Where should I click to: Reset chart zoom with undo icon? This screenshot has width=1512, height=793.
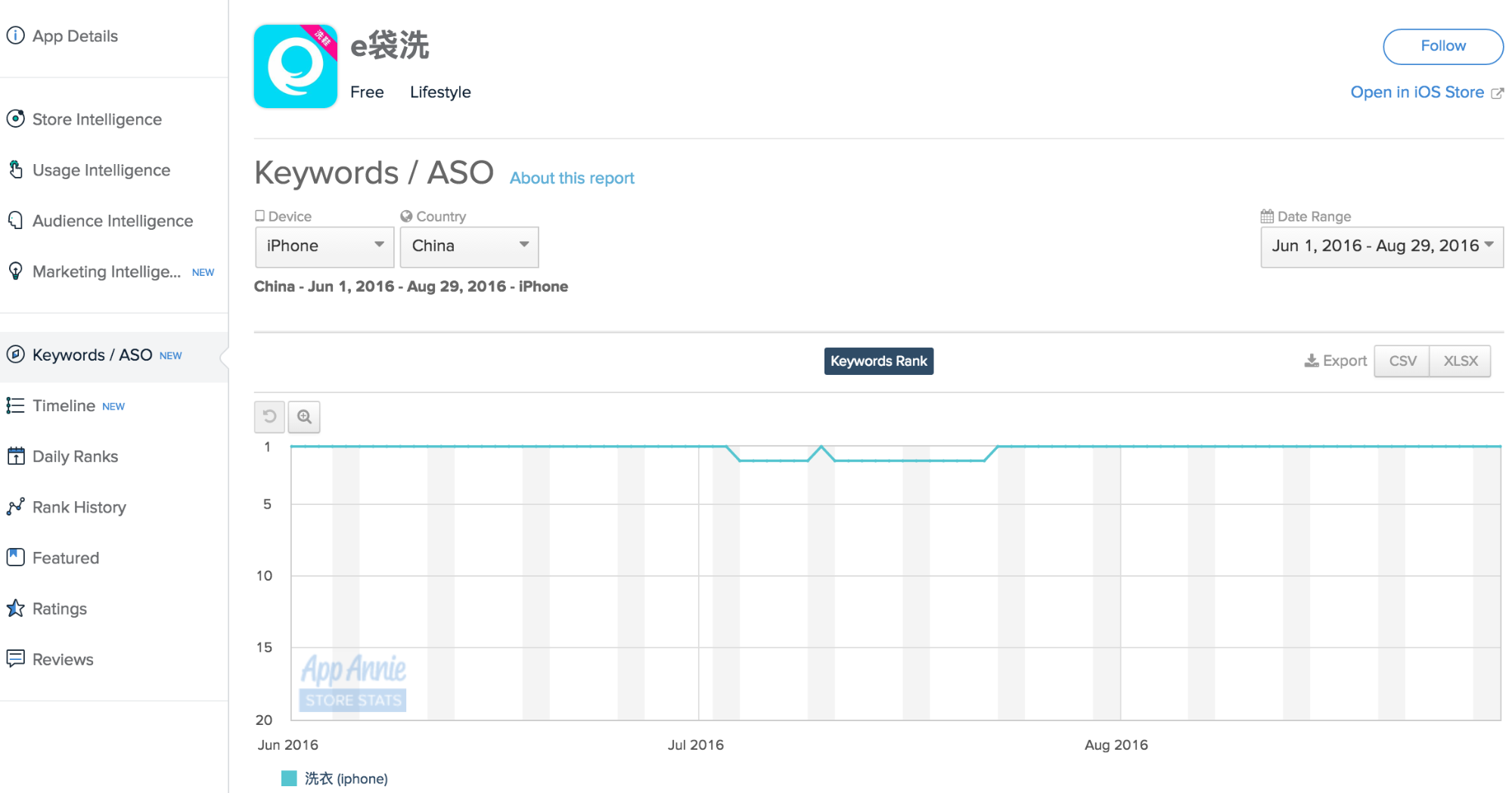pyautogui.click(x=269, y=417)
